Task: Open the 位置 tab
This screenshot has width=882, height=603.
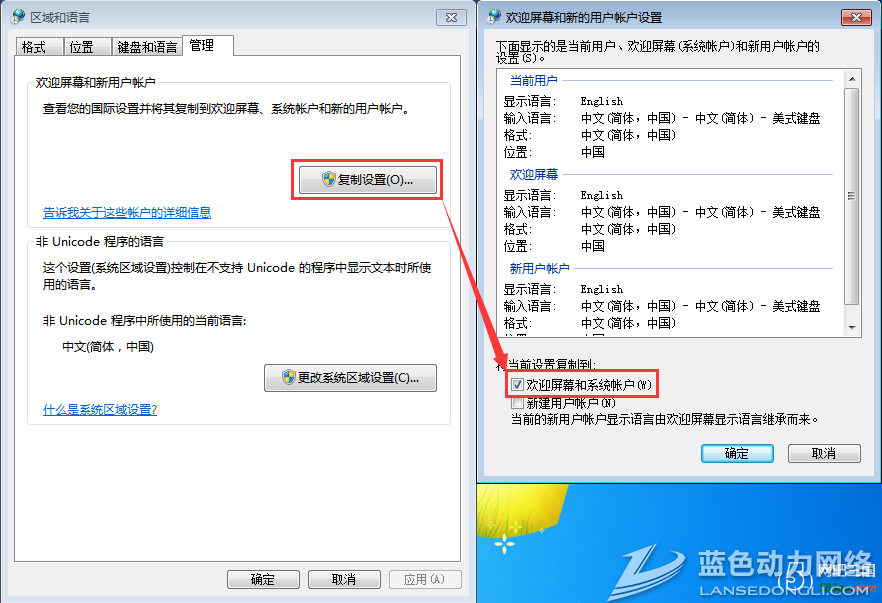Action: [x=87, y=47]
